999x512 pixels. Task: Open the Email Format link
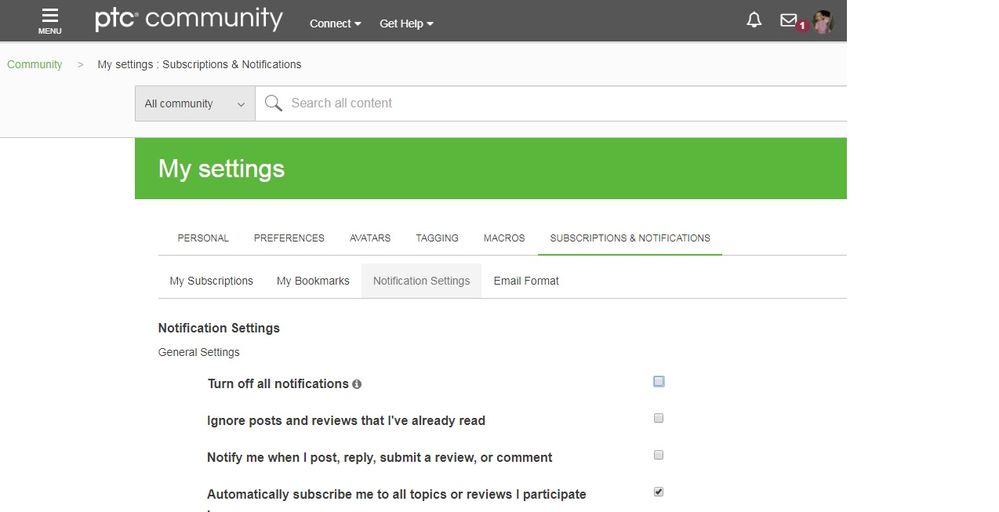526,281
